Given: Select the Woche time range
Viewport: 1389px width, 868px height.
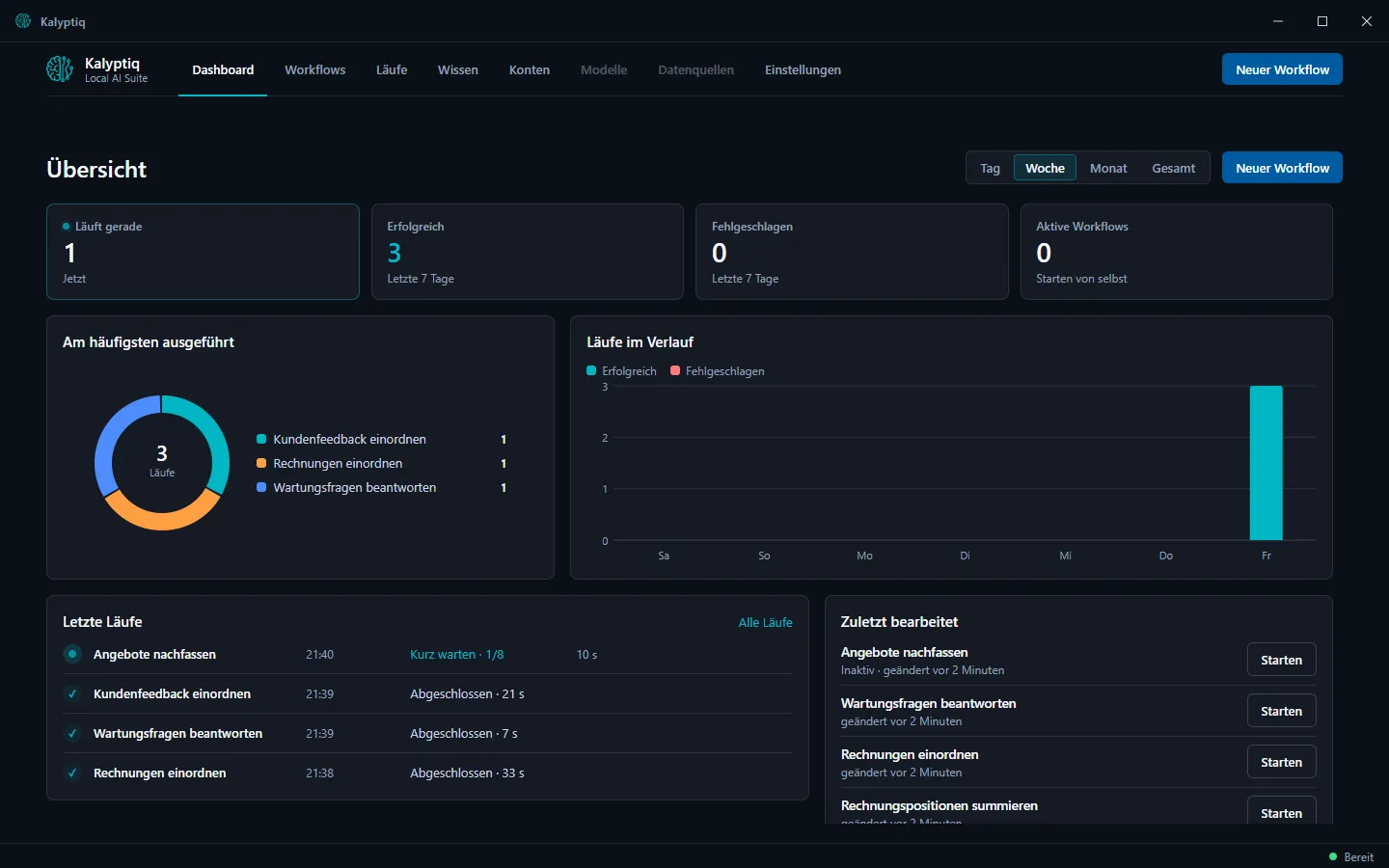Looking at the screenshot, I should click(x=1045, y=168).
